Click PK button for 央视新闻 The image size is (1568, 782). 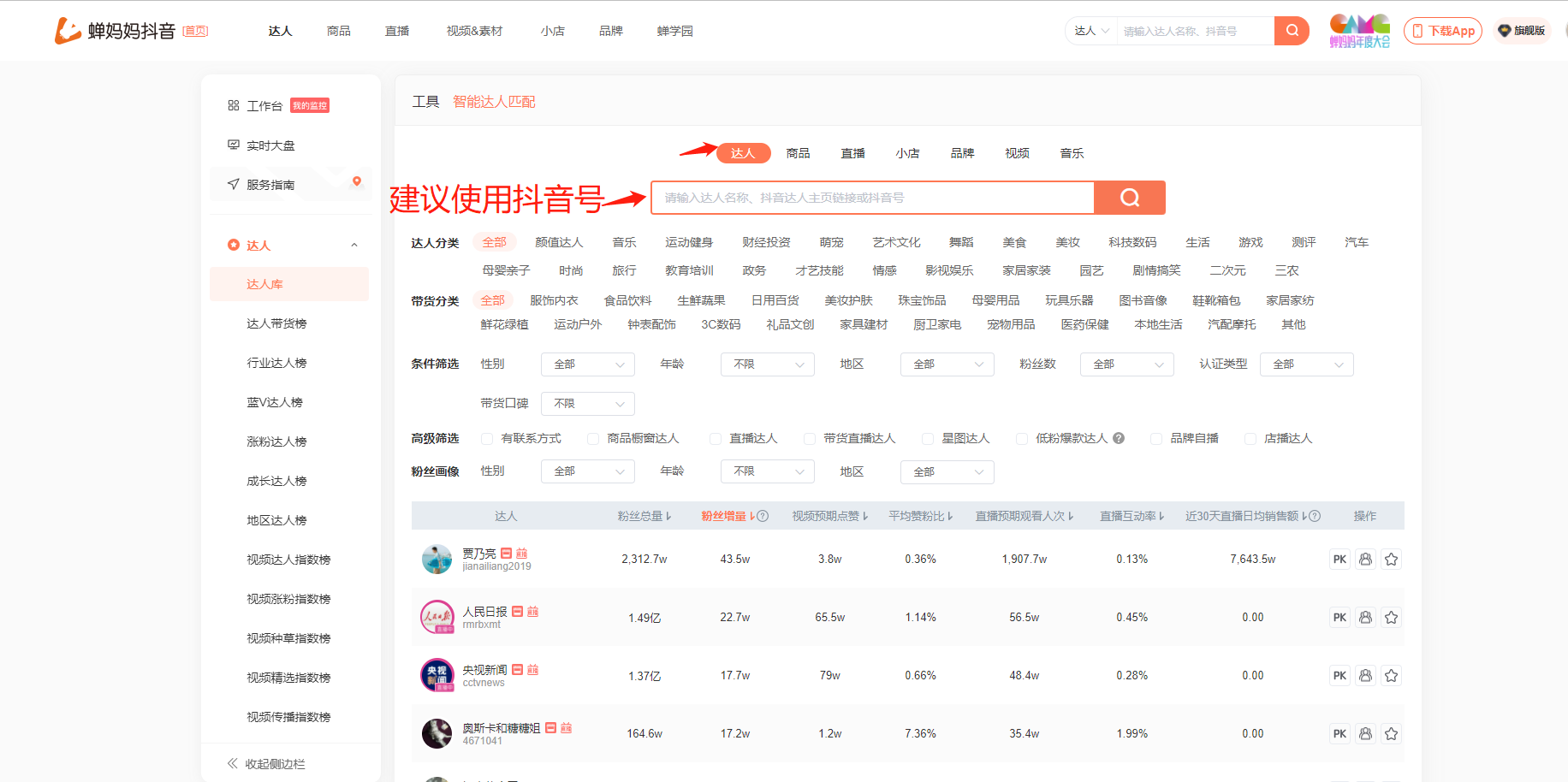[x=1339, y=675]
